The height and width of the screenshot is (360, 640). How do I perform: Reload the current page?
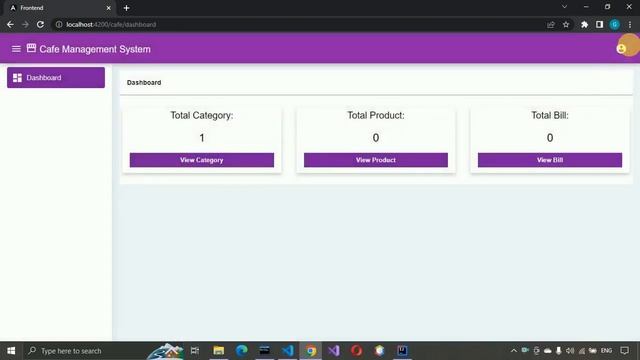pos(40,24)
